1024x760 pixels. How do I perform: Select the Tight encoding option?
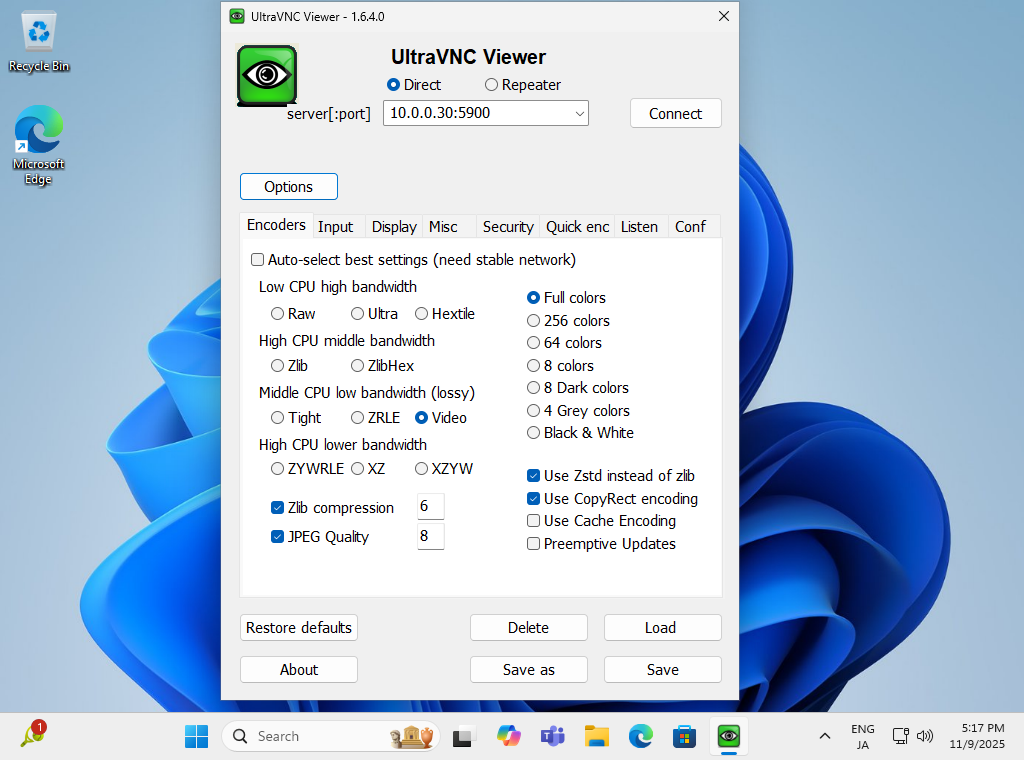click(x=277, y=417)
